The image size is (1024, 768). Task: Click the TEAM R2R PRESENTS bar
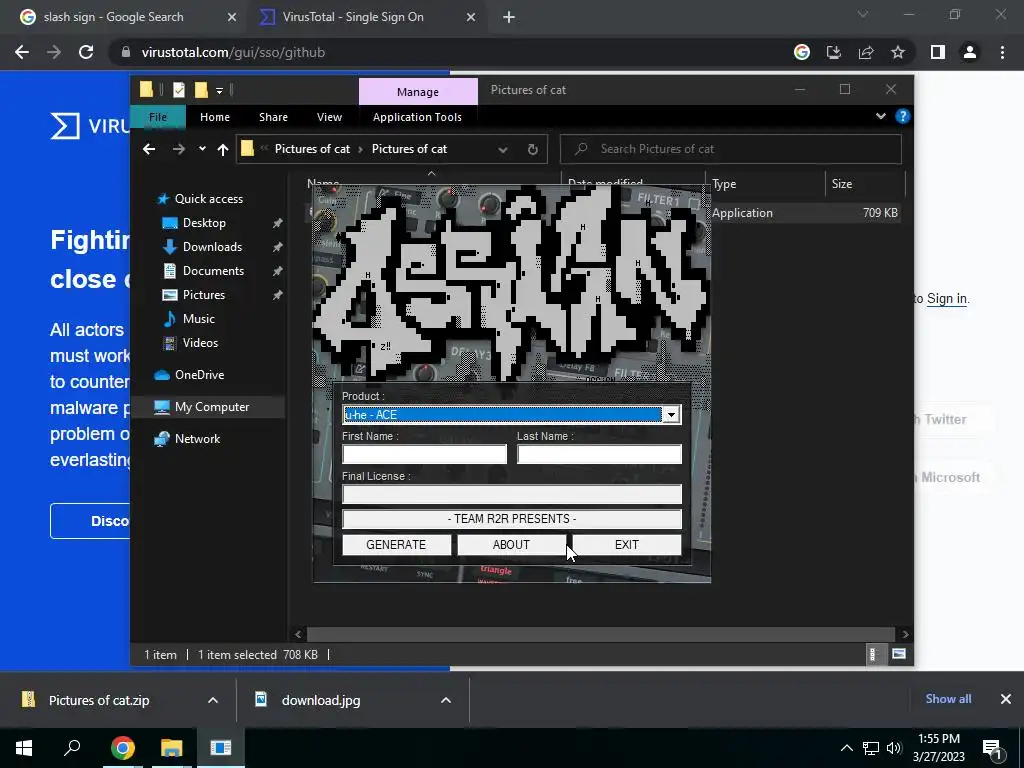tap(512, 519)
